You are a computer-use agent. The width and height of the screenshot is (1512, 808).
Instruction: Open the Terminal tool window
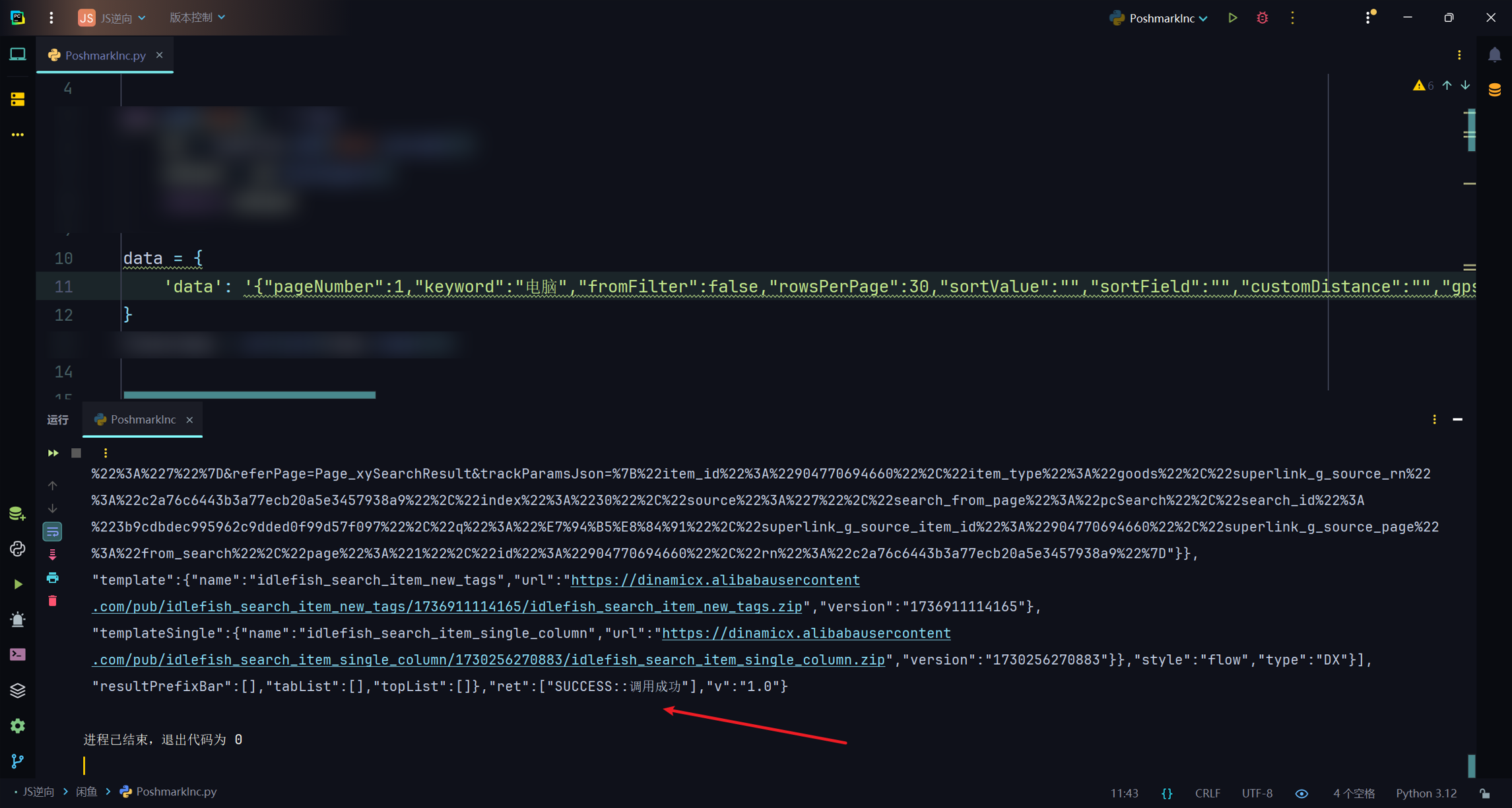(x=18, y=654)
